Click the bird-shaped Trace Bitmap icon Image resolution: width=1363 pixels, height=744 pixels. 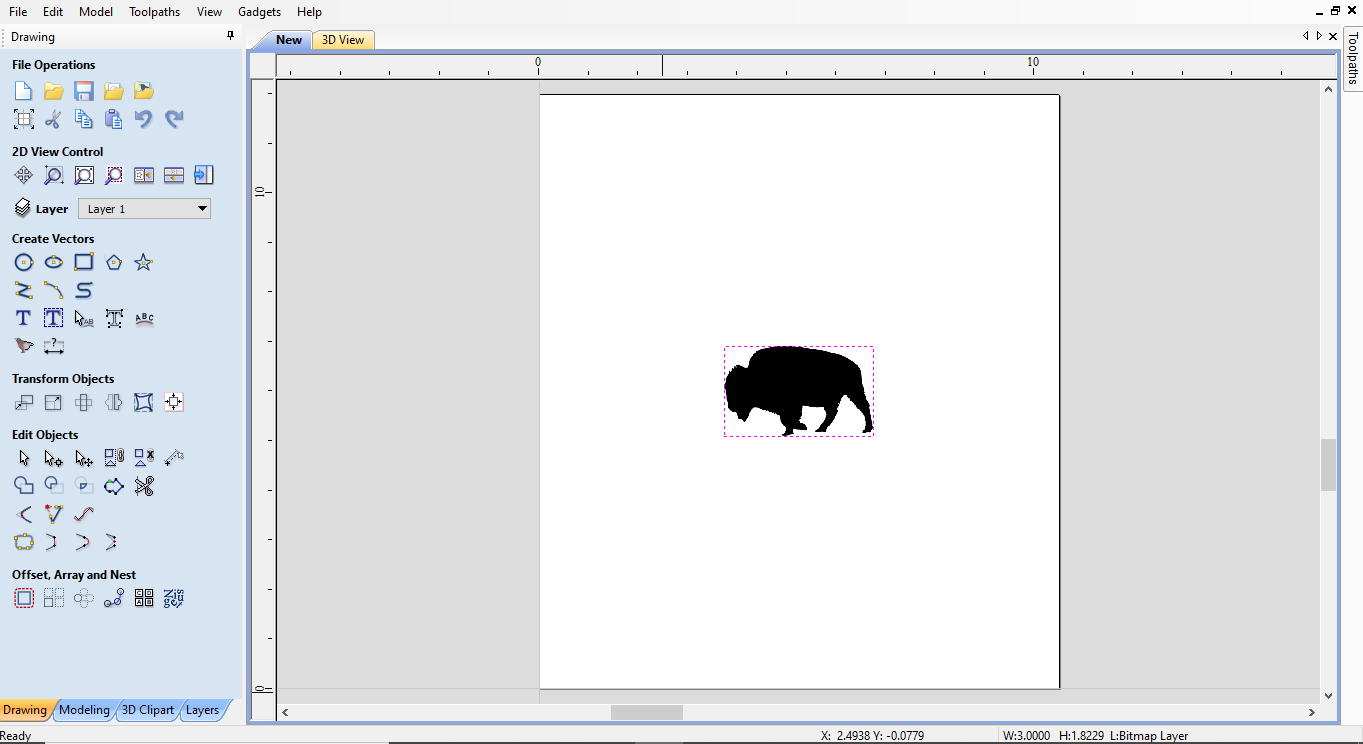pos(23,346)
